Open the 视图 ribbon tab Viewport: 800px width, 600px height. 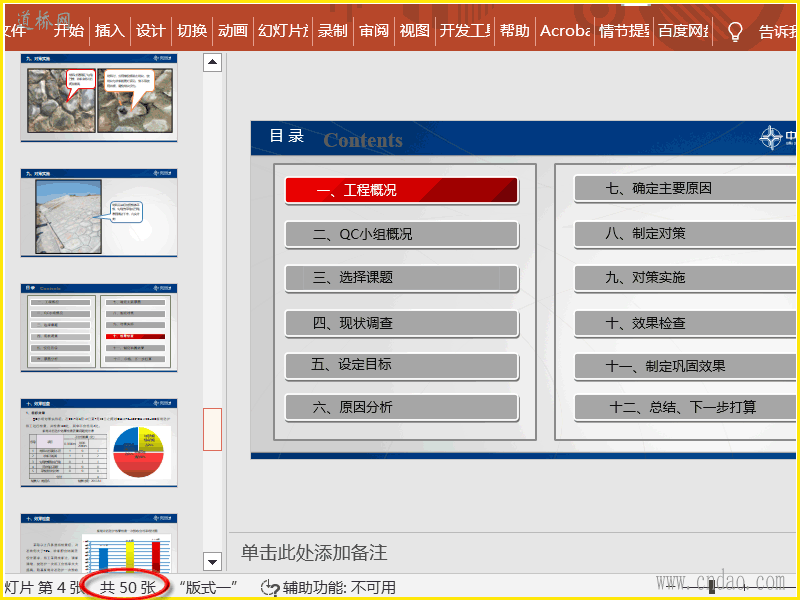point(414,31)
